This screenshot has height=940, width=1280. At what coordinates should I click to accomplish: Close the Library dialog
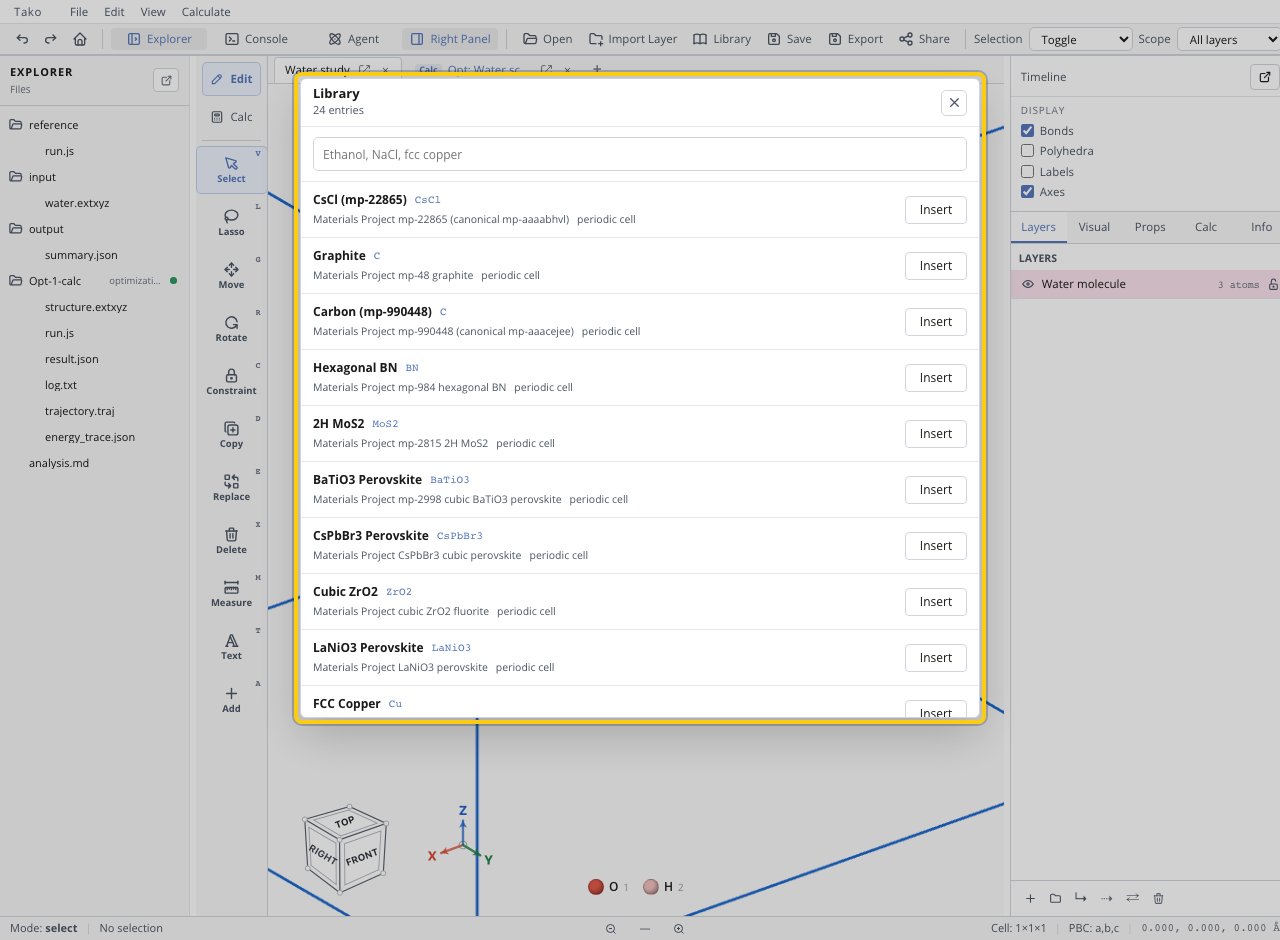click(955, 102)
